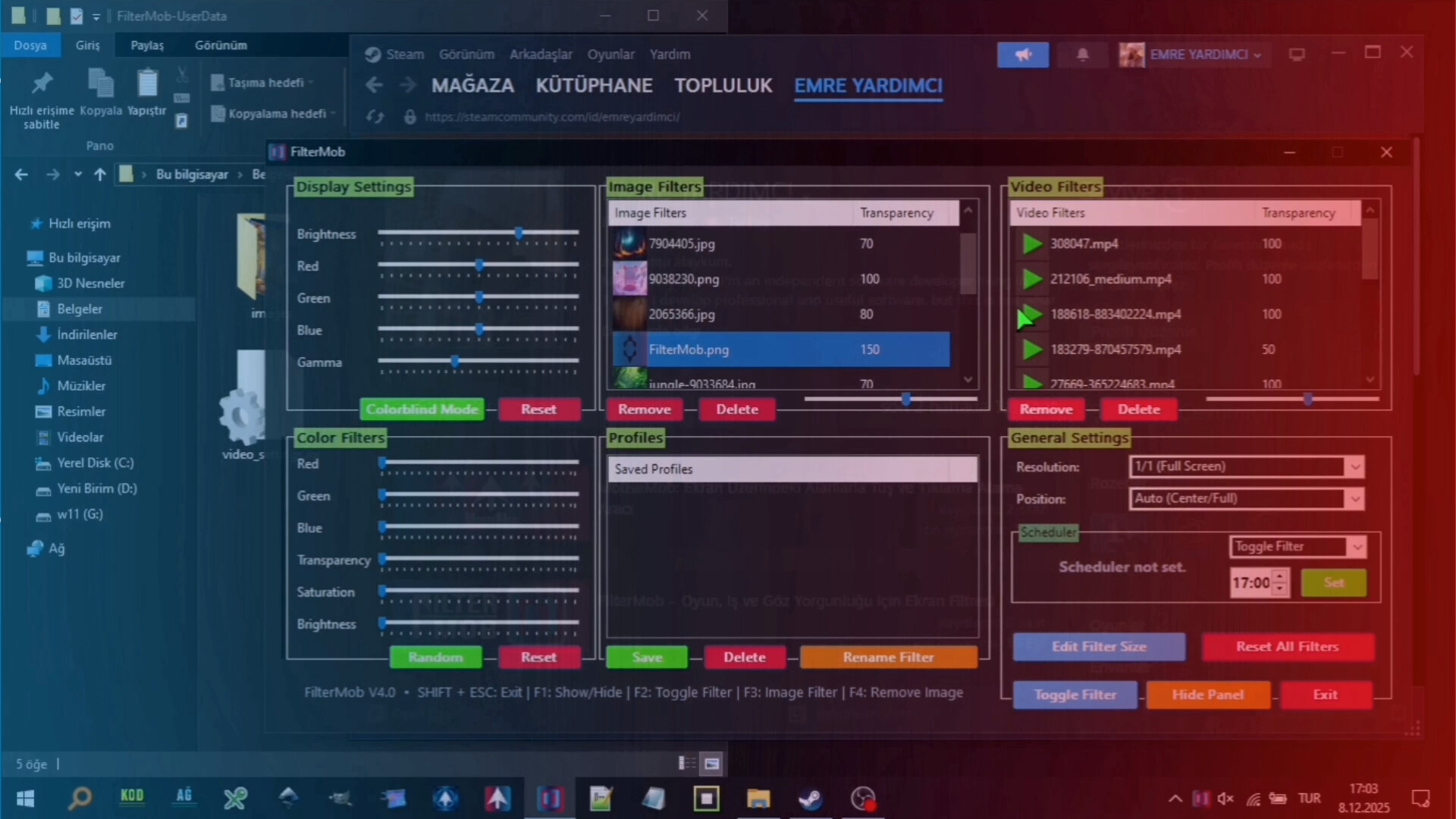Launch OBS Studio from the taskbar
Image resolution: width=1456 pixels, height=819 pixels.
864,798
